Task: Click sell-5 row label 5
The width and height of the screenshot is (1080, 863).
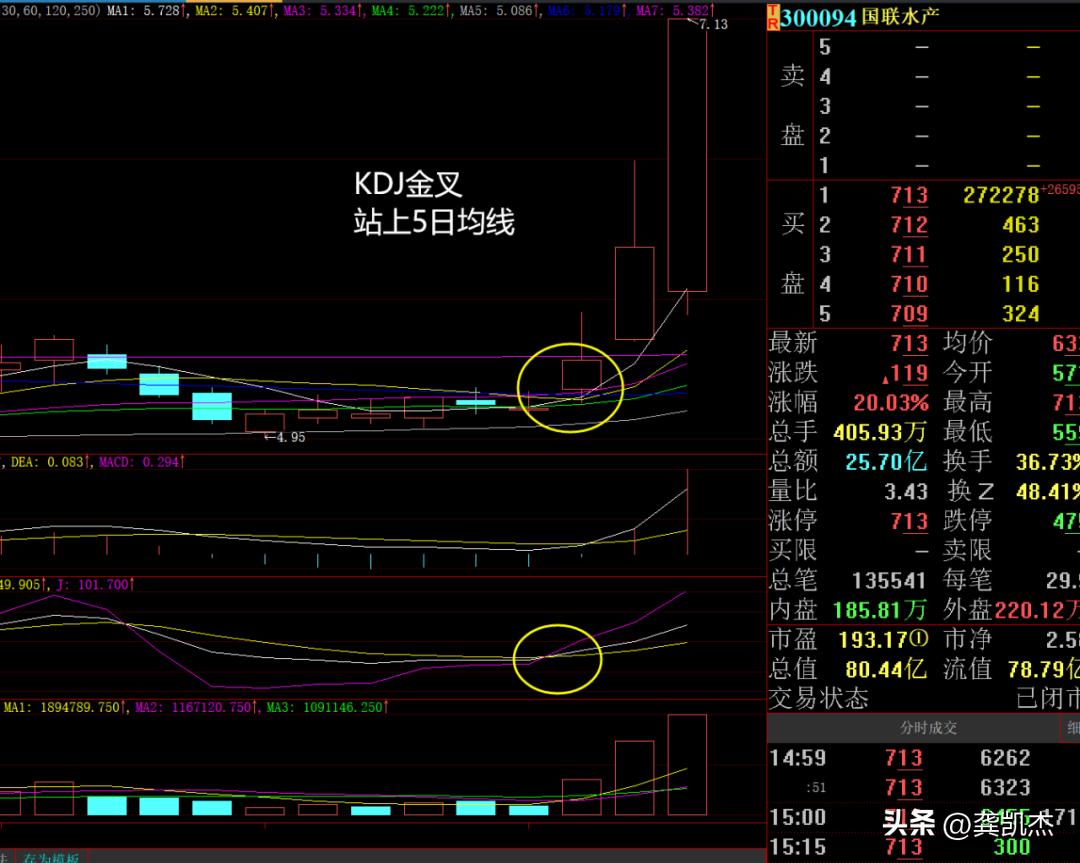Action: (824, 47)
